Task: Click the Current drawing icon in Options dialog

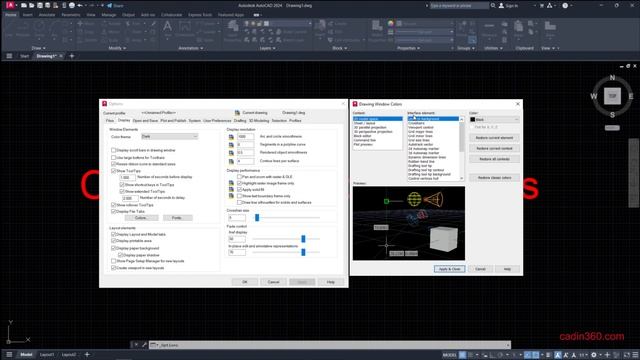Action: [237, 113]
